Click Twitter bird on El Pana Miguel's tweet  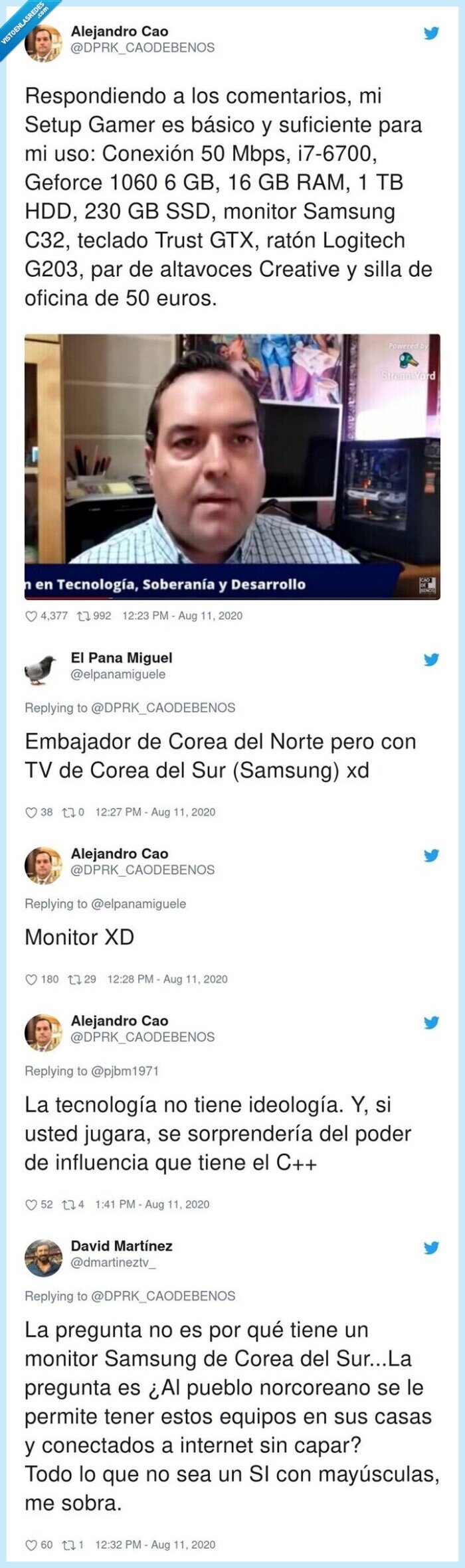click(x=432, y=660)
